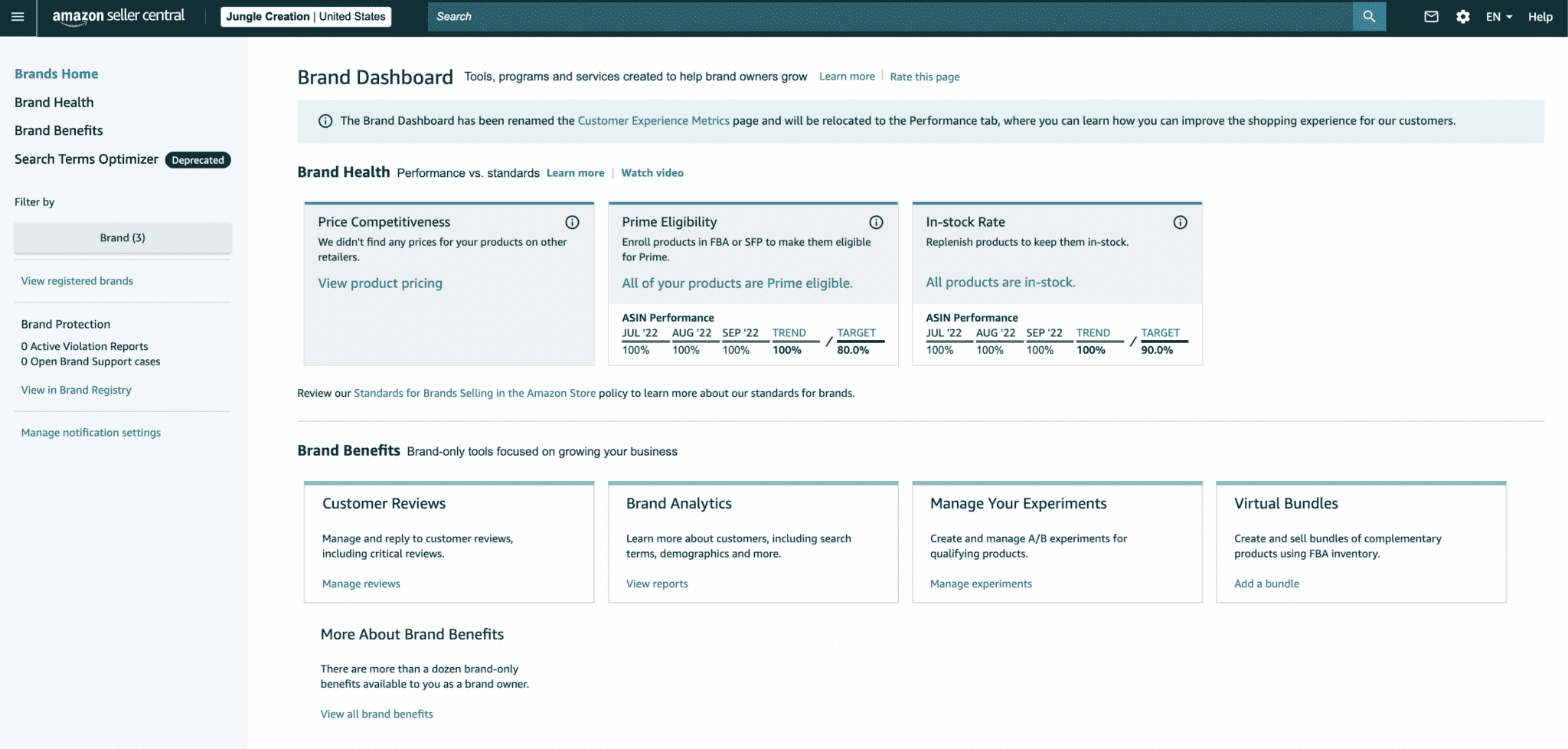Click View product pricing link

(x=380, y=283)
